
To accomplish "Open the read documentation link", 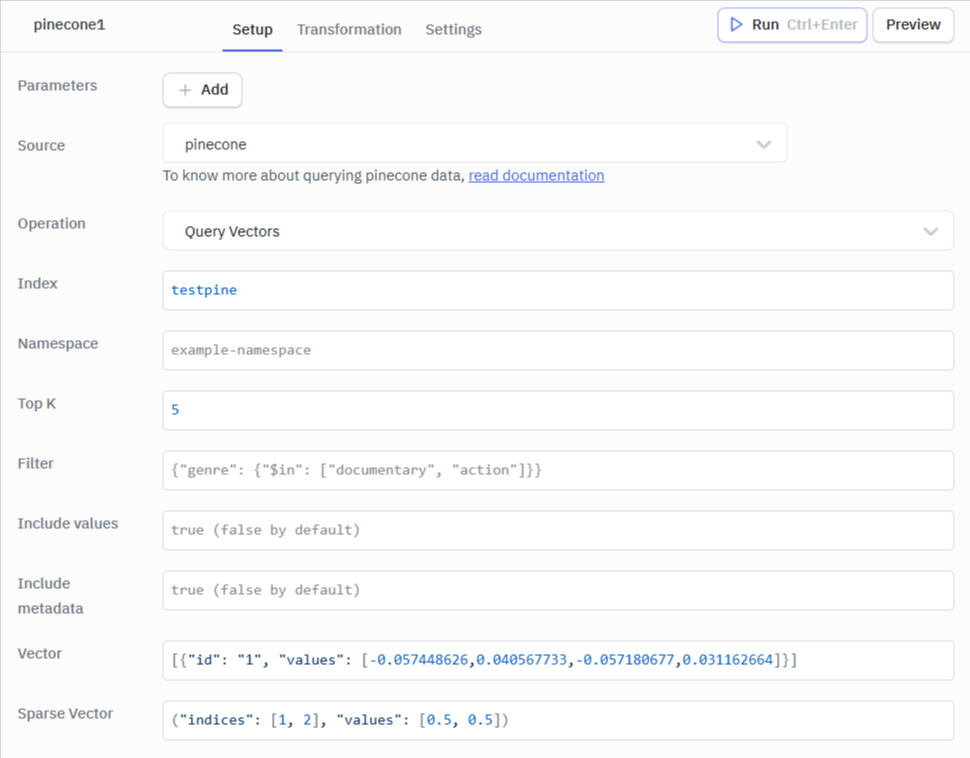I will 536,176.
